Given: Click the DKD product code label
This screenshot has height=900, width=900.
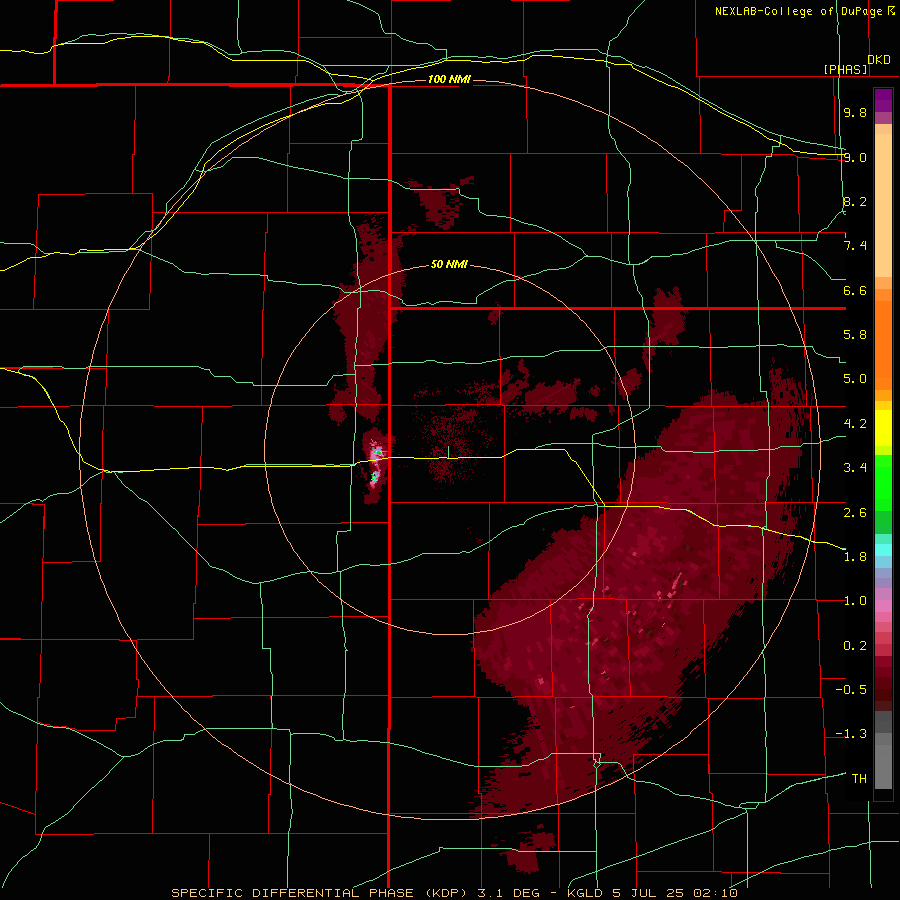Looking at the screenshot, I should [879, 60].
